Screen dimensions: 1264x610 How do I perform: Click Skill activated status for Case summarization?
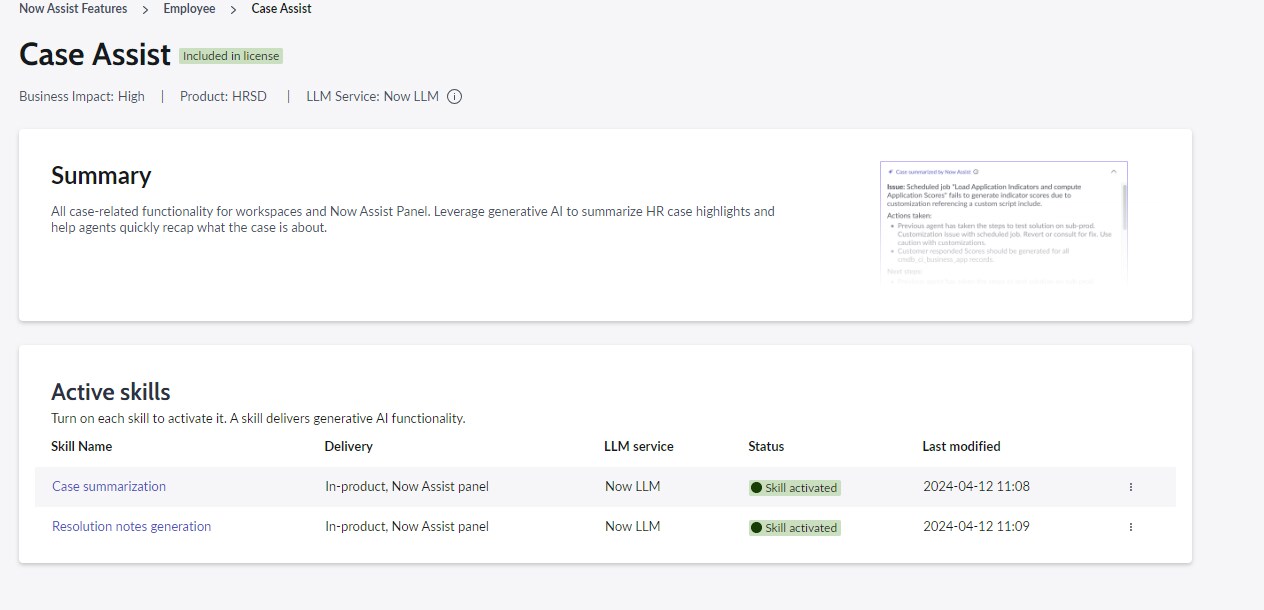[x=795, y=488]
